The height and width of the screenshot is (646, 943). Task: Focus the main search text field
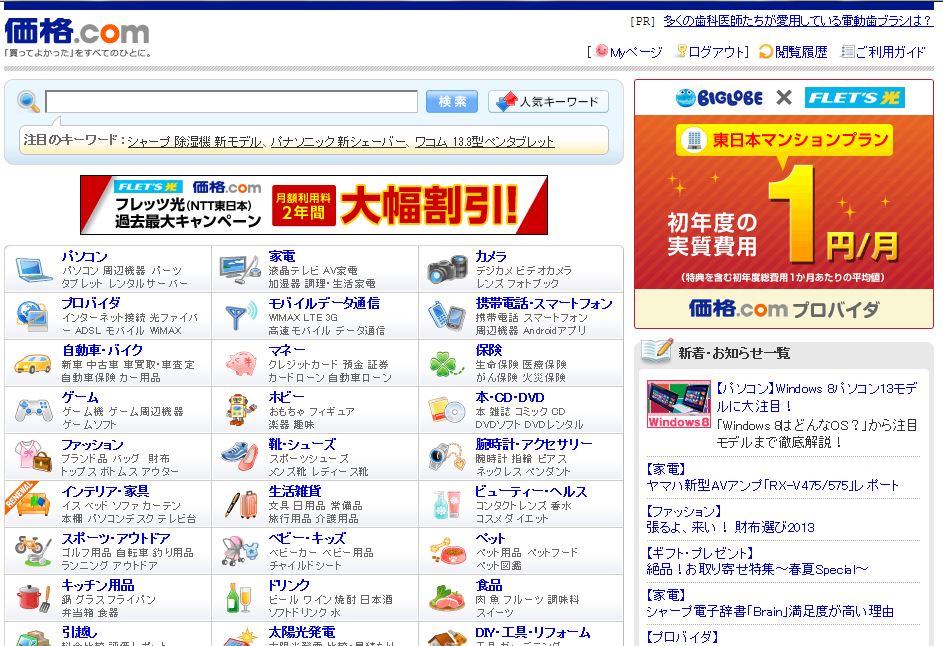pos(232,102)
